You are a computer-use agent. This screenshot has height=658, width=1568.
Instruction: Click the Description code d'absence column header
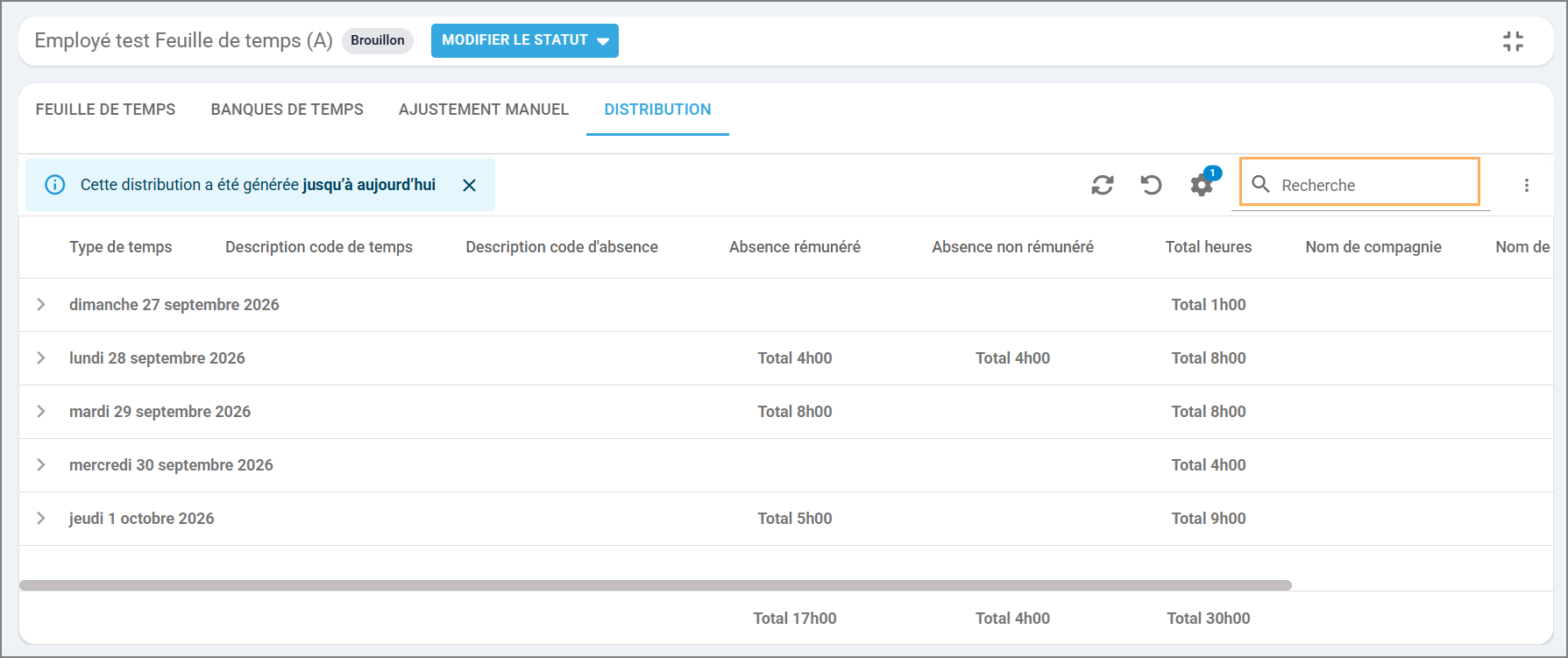click(x=562, y=247)
